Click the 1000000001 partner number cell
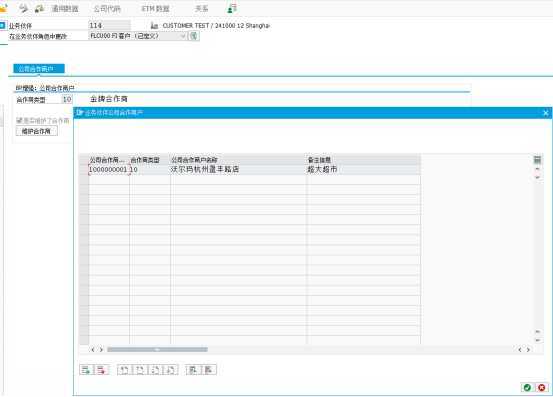Screen dimensions: 553x397 (109, 170)
